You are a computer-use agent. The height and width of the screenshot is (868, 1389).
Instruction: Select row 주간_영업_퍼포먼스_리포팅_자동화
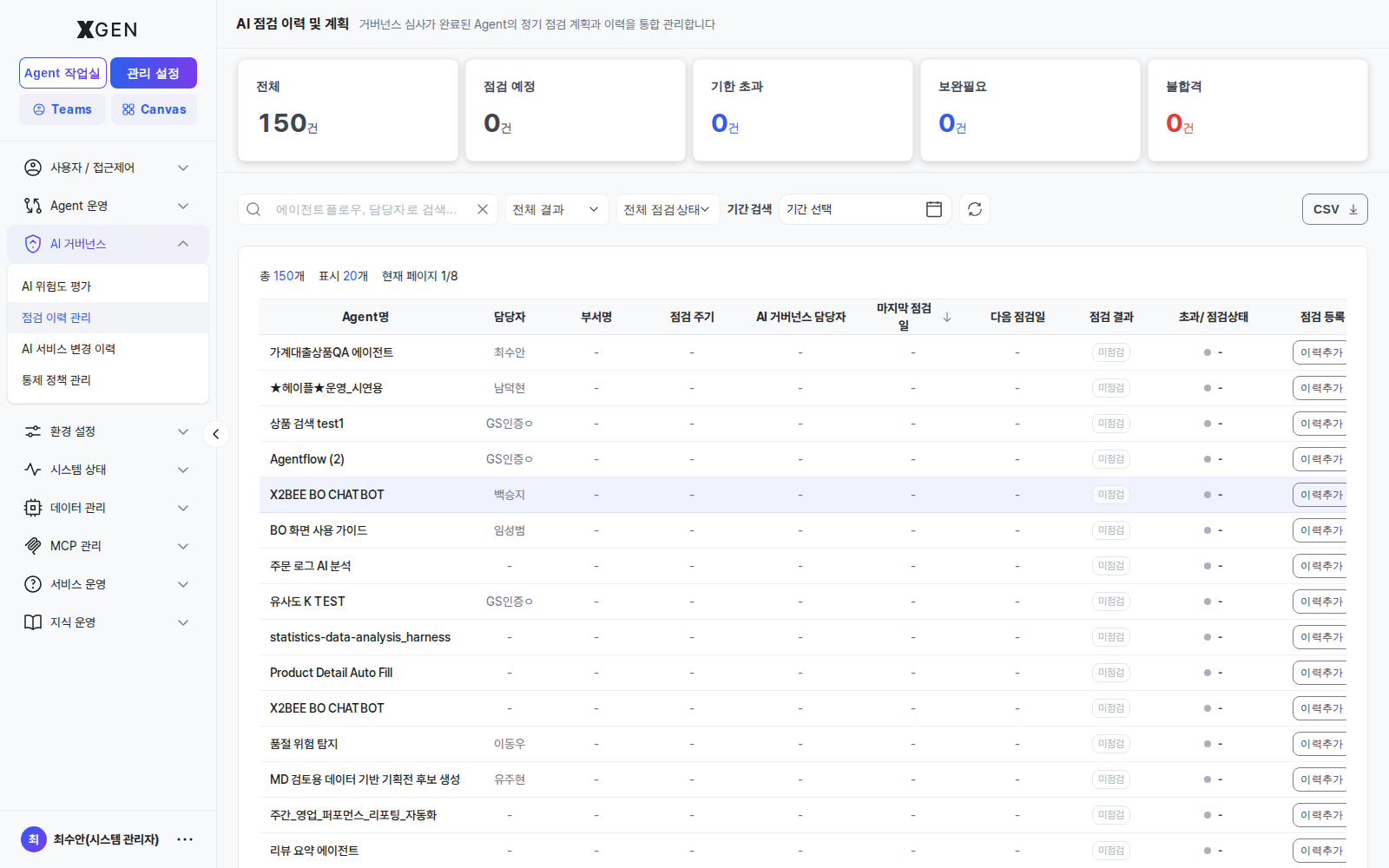(x=803, y=815)
